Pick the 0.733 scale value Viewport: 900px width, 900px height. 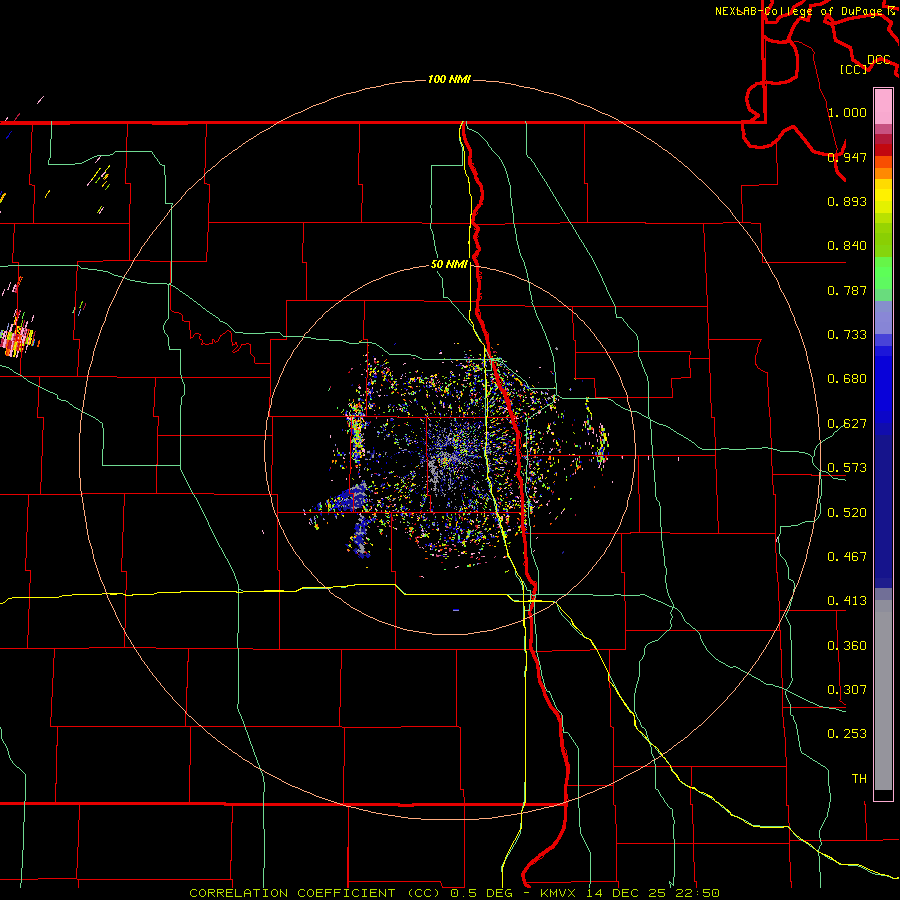click(847, 335)
